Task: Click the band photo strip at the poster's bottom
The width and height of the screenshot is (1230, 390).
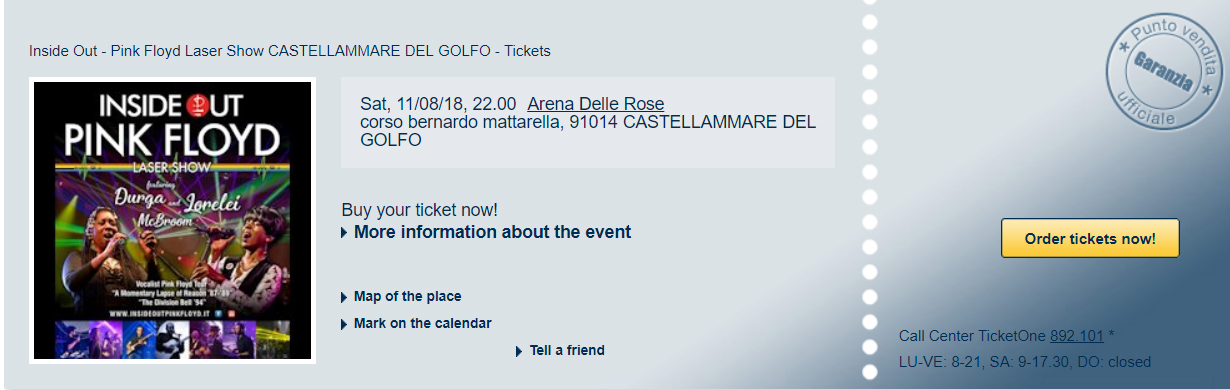Action: 174,338
